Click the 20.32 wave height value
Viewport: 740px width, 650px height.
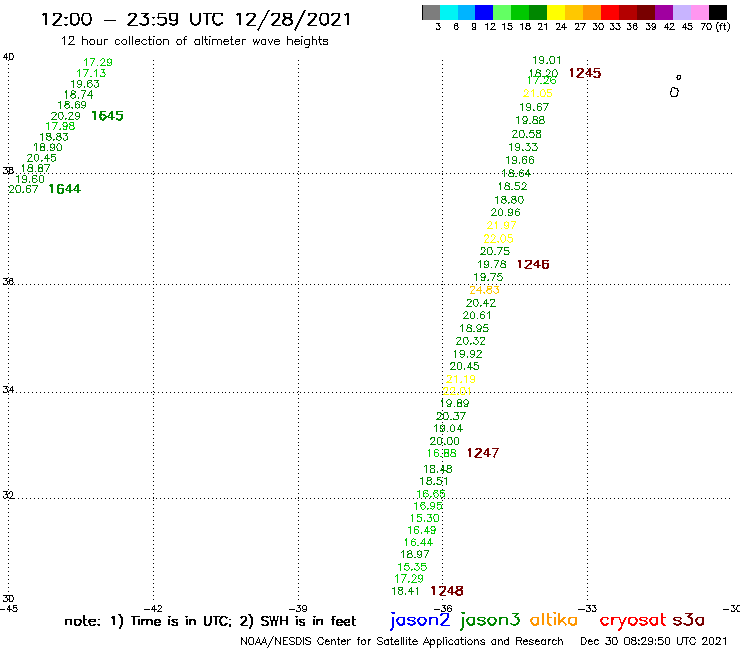pyautogui.click(x=471, y=341)
